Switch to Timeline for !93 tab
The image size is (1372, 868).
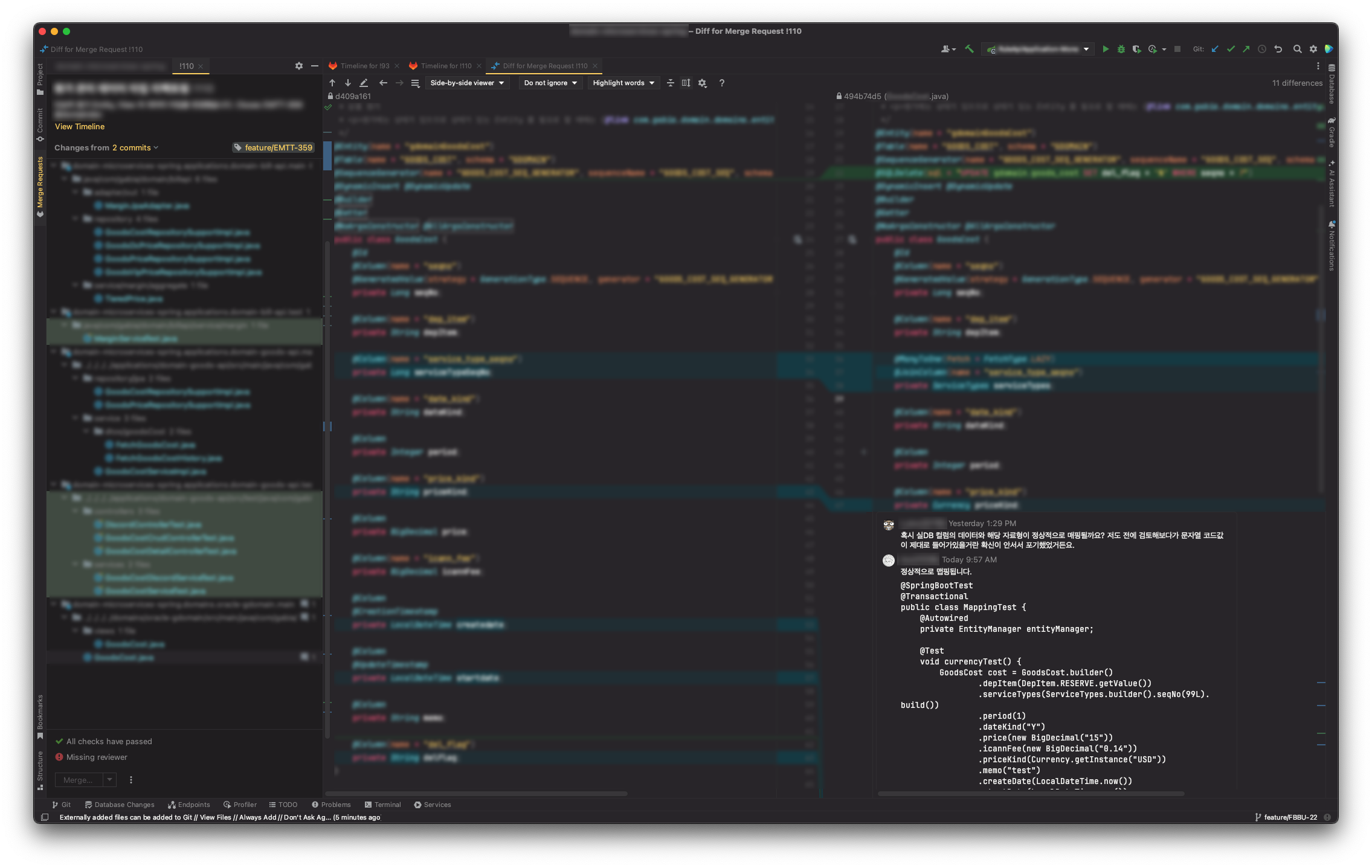364,66
